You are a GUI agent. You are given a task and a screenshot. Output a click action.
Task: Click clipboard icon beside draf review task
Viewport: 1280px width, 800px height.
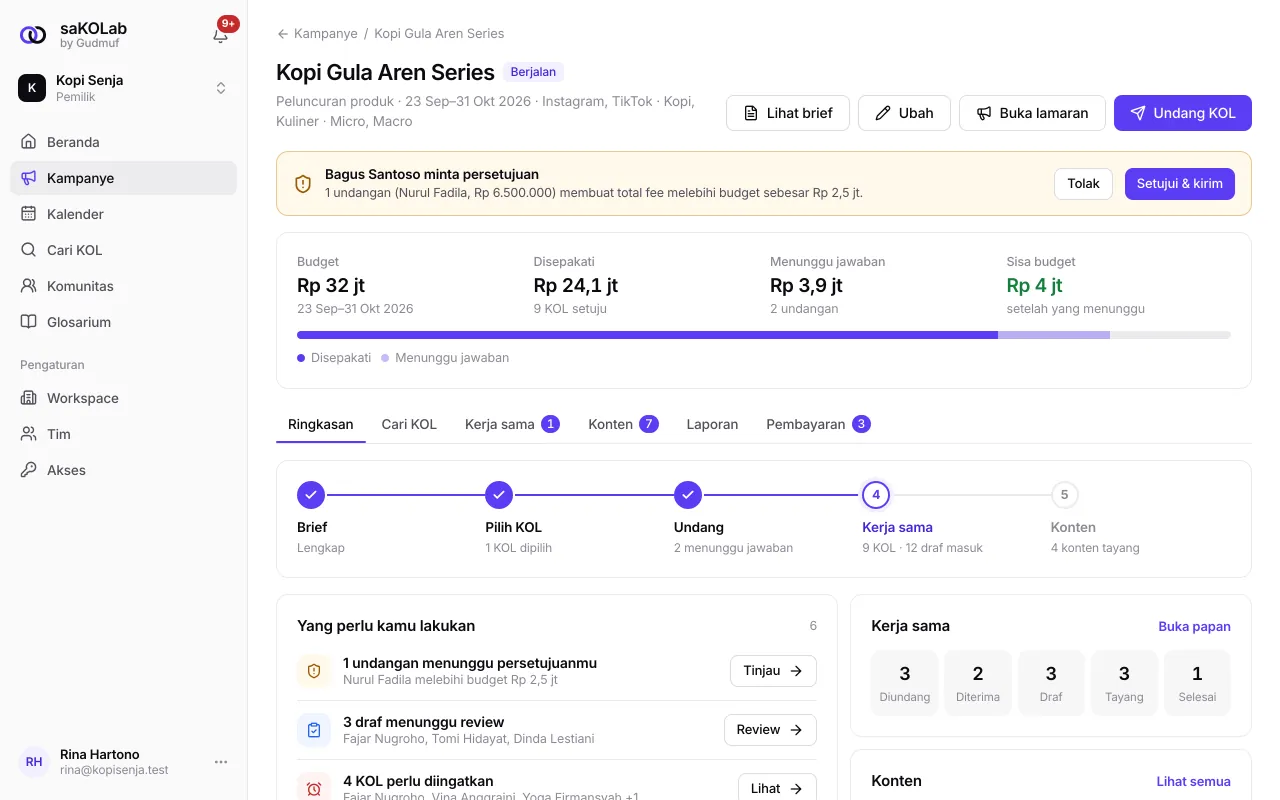[314, 730]
